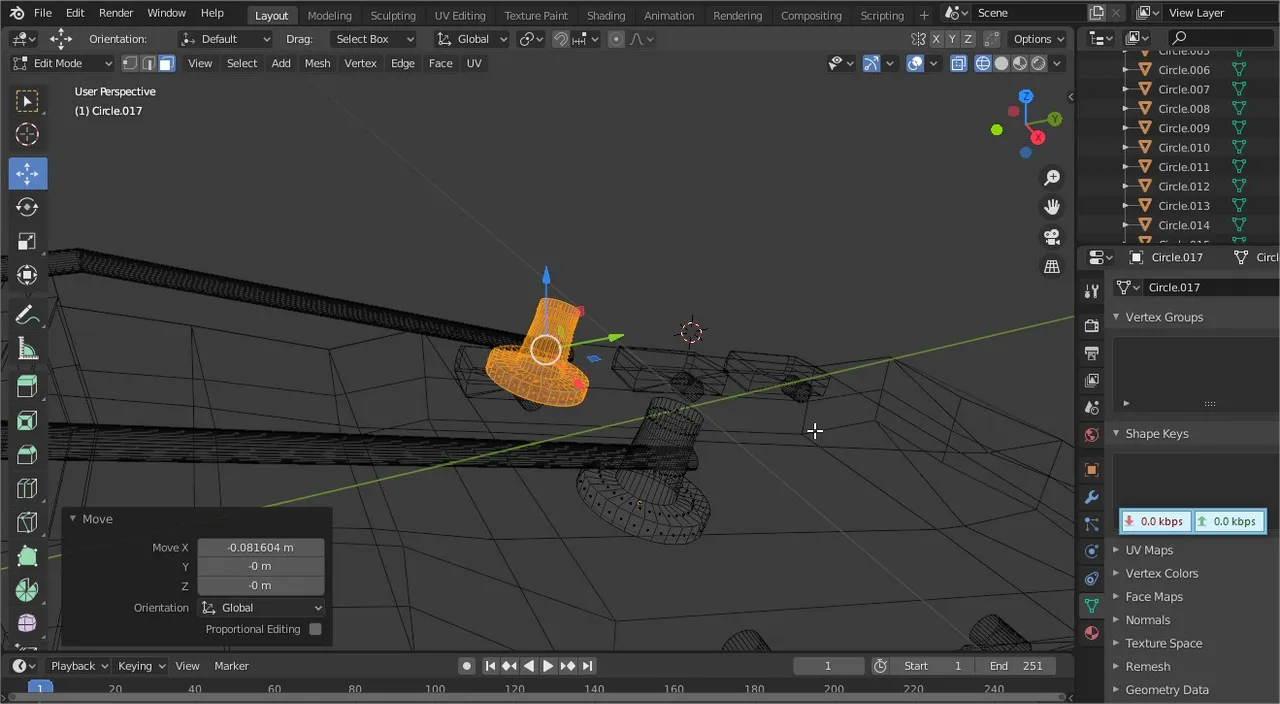
Task: Open the Keying menu
Action: coord(140,666)
